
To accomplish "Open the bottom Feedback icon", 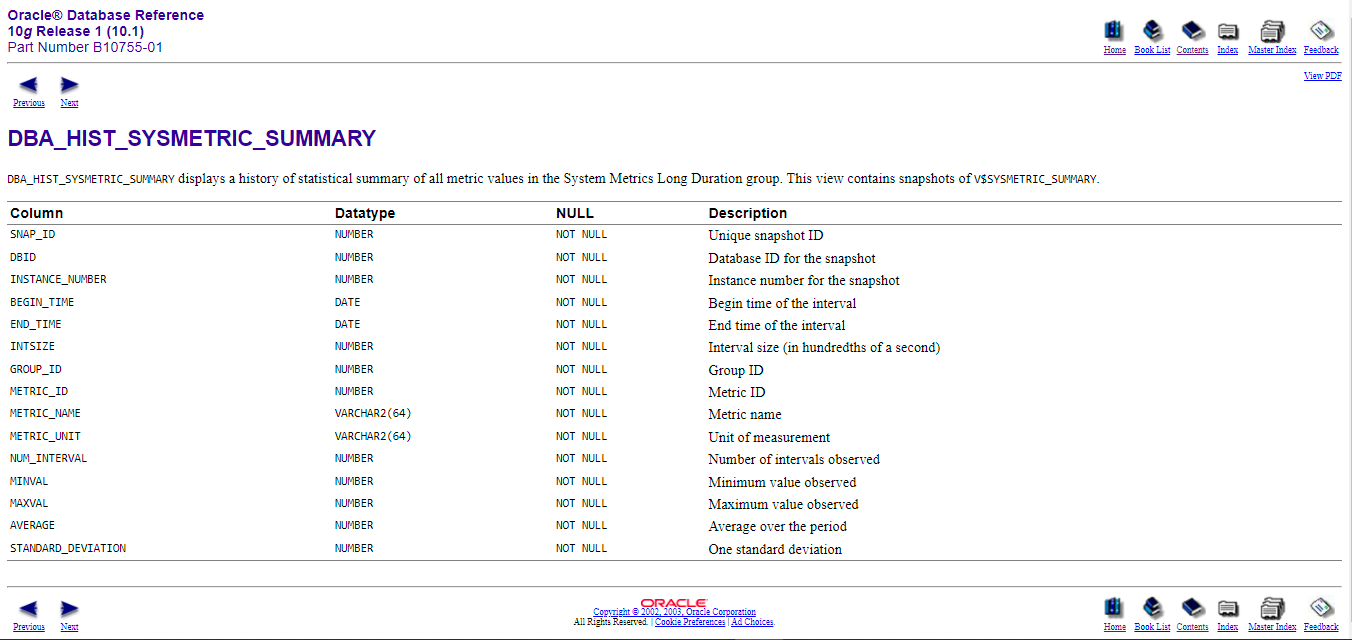I will [x=1321, y=608].
